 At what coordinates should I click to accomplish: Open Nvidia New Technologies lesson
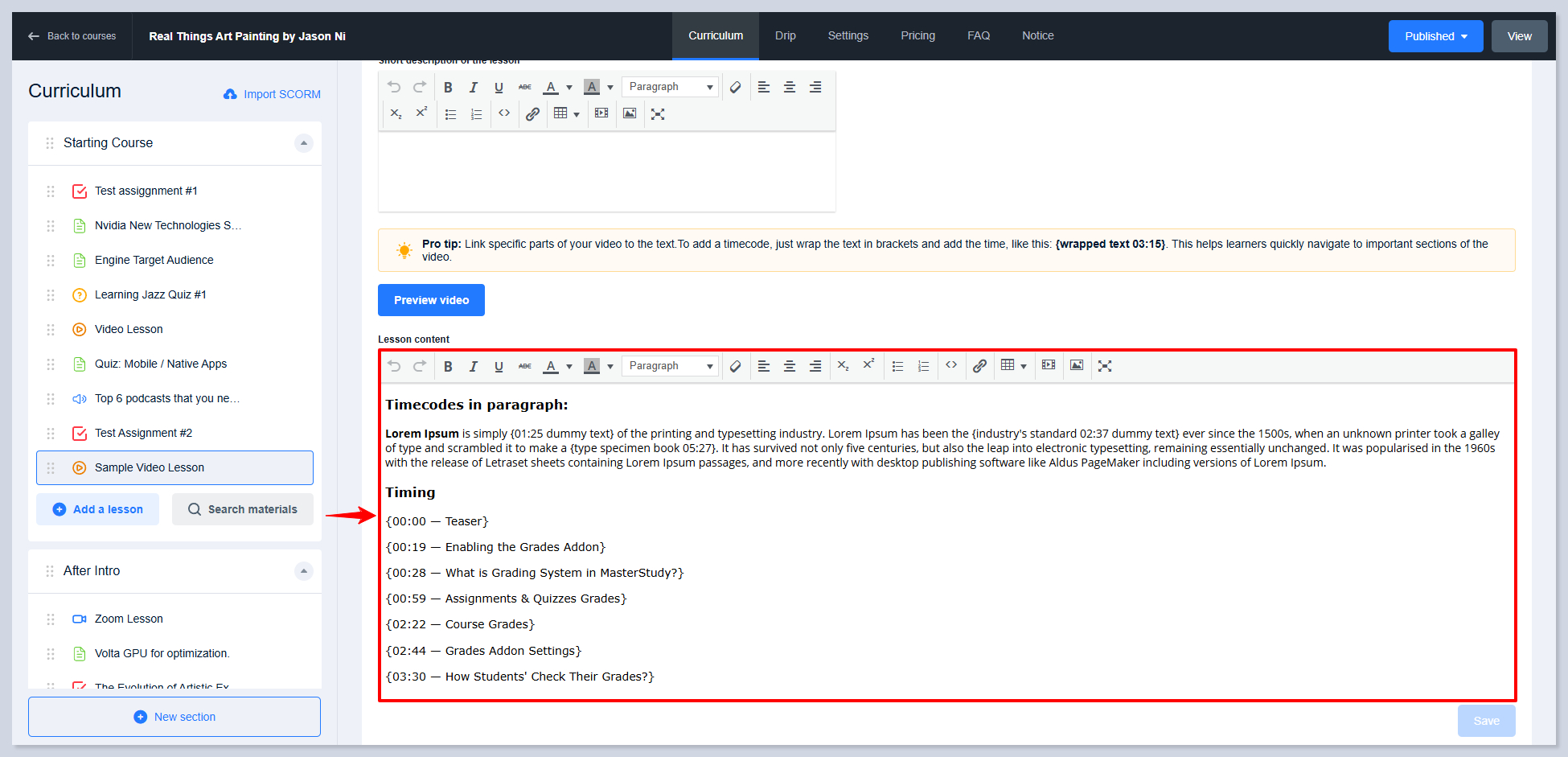(x=168, y=225)
